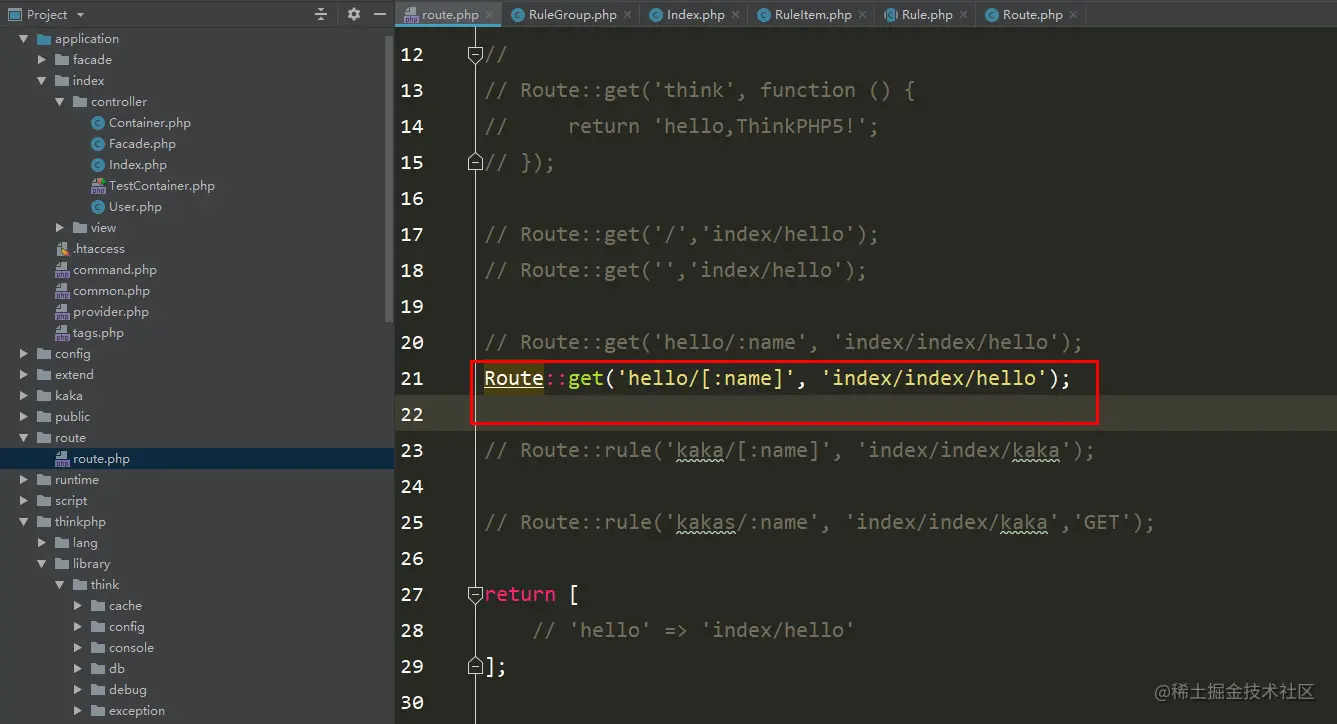Screen dimensions: 1337x724
Task: Expand the facade folder
Action: click(x=42, y=60)
